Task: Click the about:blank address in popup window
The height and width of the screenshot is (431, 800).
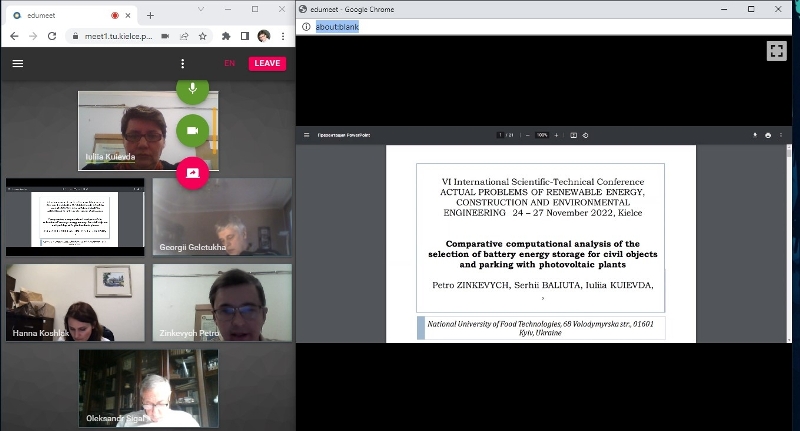Action: [337, 27]
